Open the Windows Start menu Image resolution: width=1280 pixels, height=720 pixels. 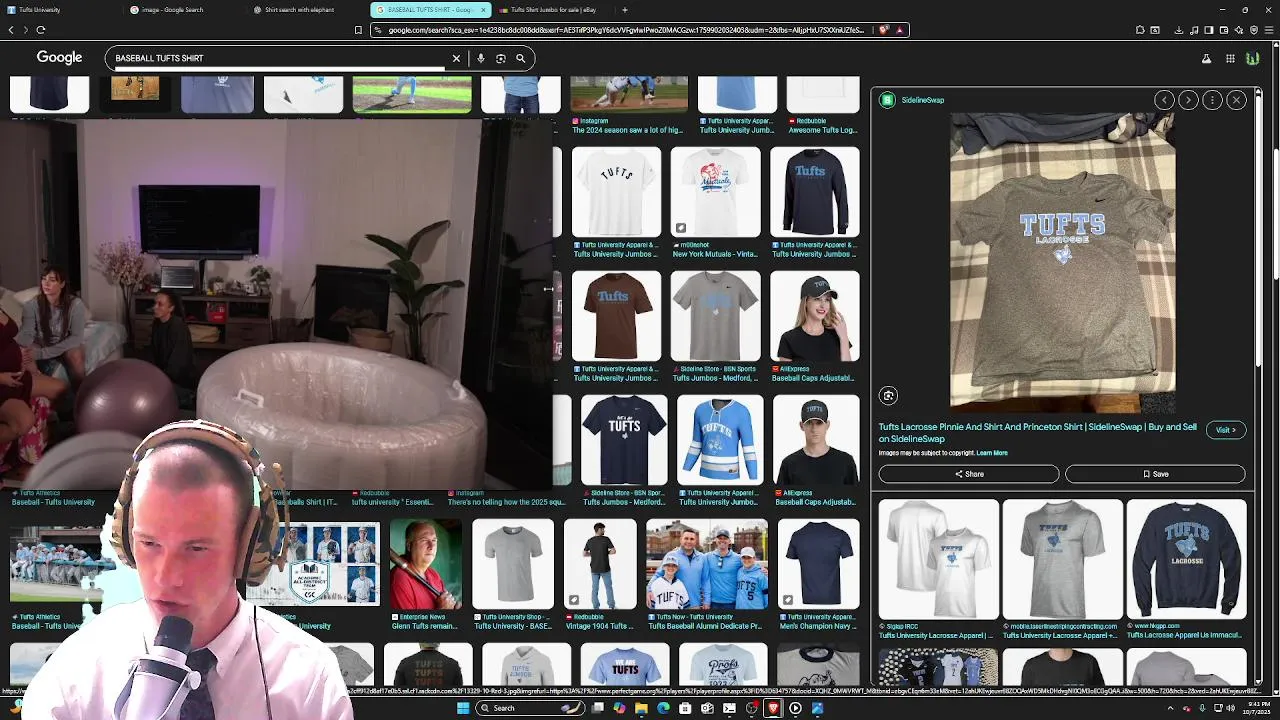coord(462,708)
